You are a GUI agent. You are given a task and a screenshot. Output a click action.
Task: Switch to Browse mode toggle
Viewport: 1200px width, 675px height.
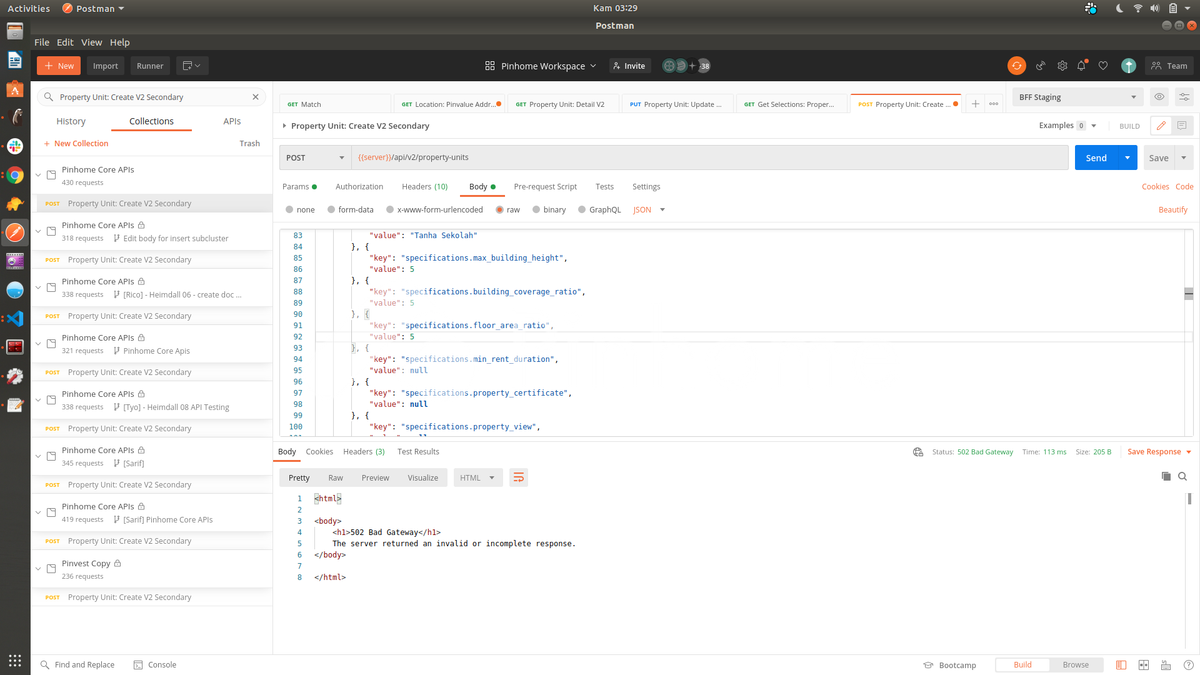pos(1076,665)
